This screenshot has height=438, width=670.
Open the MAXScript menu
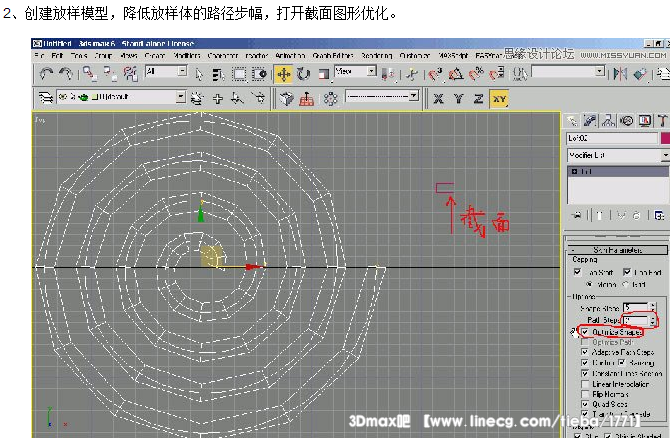point(453,56)
